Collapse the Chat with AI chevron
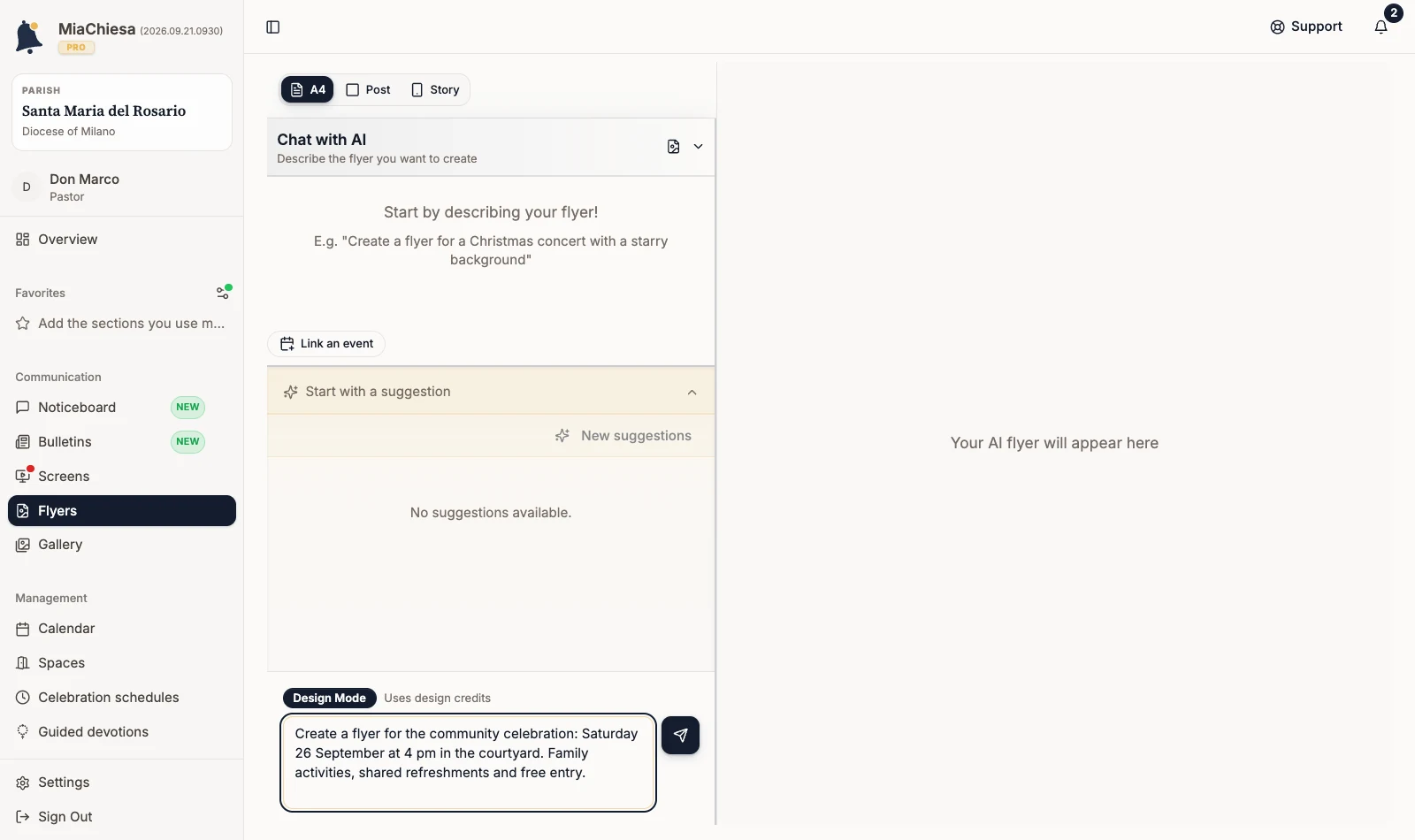Image resolution: width=1415 pixels, height=840 pixels. tap(699, 147)
